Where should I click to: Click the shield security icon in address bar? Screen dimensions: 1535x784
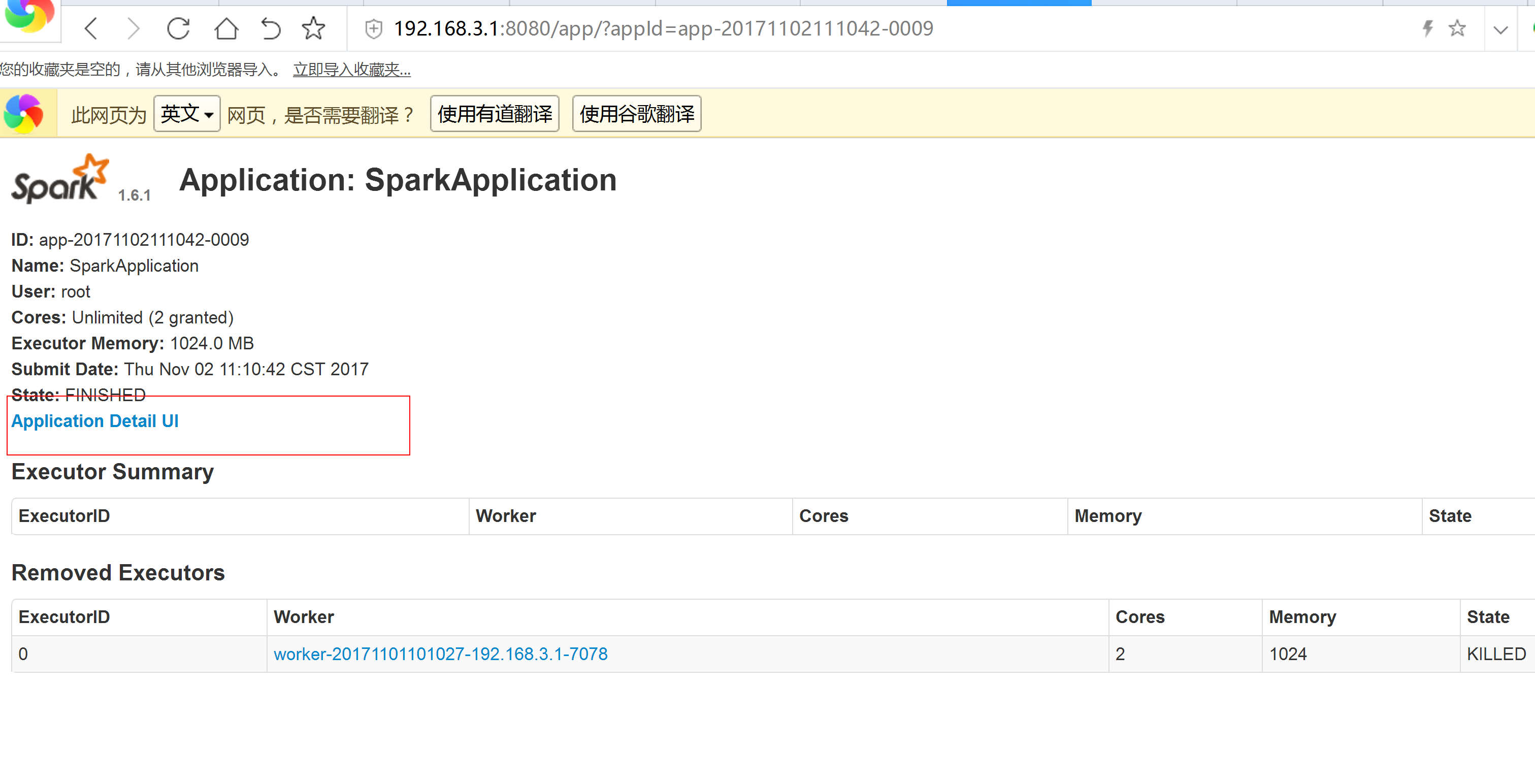point(374,28)
